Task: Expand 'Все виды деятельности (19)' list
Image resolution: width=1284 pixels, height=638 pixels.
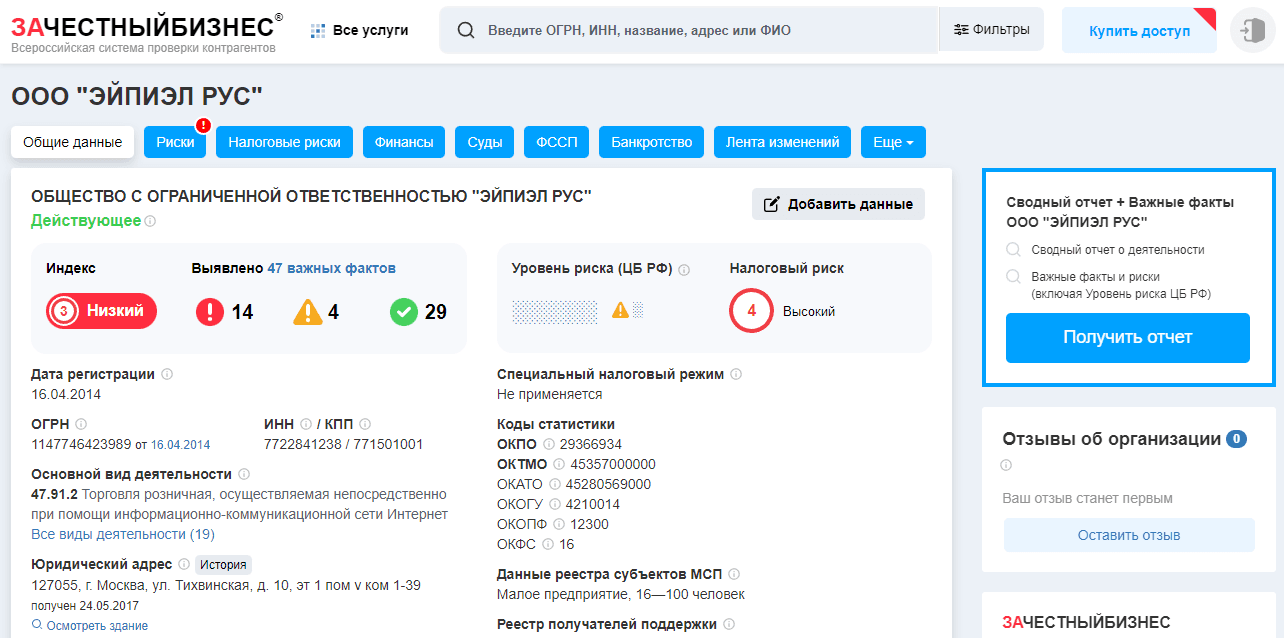Action: coord(122,534)
